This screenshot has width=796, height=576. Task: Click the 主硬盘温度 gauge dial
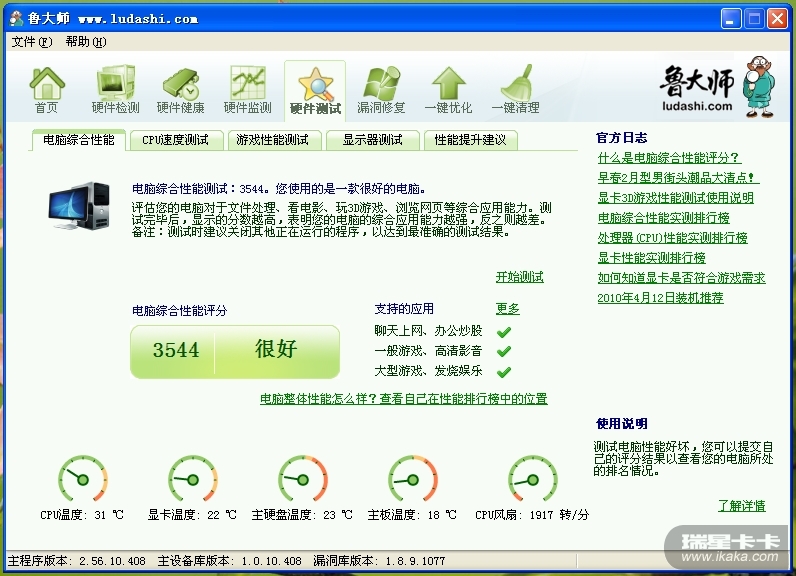coord(303,479)
